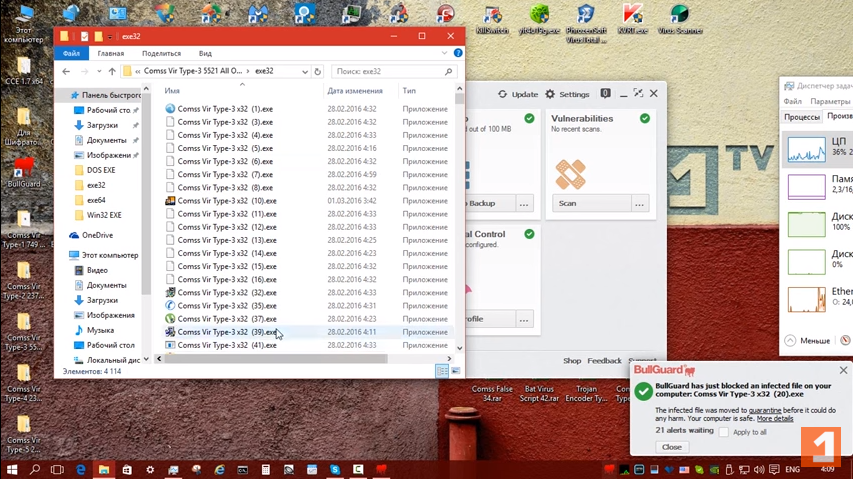Click BullGuard notification icon beside Settings

point(605,94)
